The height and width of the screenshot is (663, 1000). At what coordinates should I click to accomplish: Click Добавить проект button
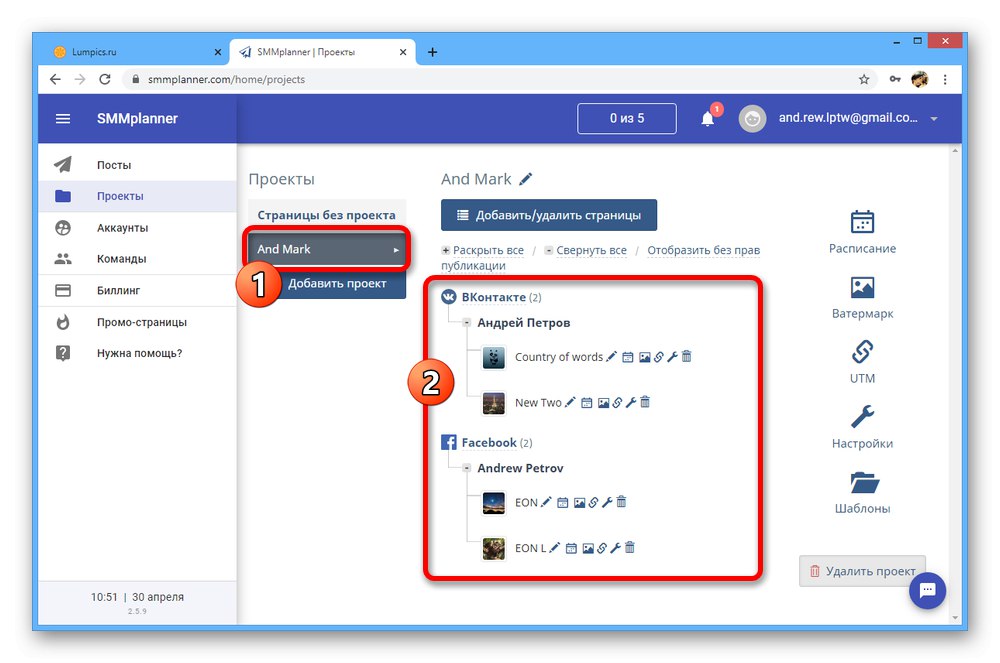click(337, 283)
